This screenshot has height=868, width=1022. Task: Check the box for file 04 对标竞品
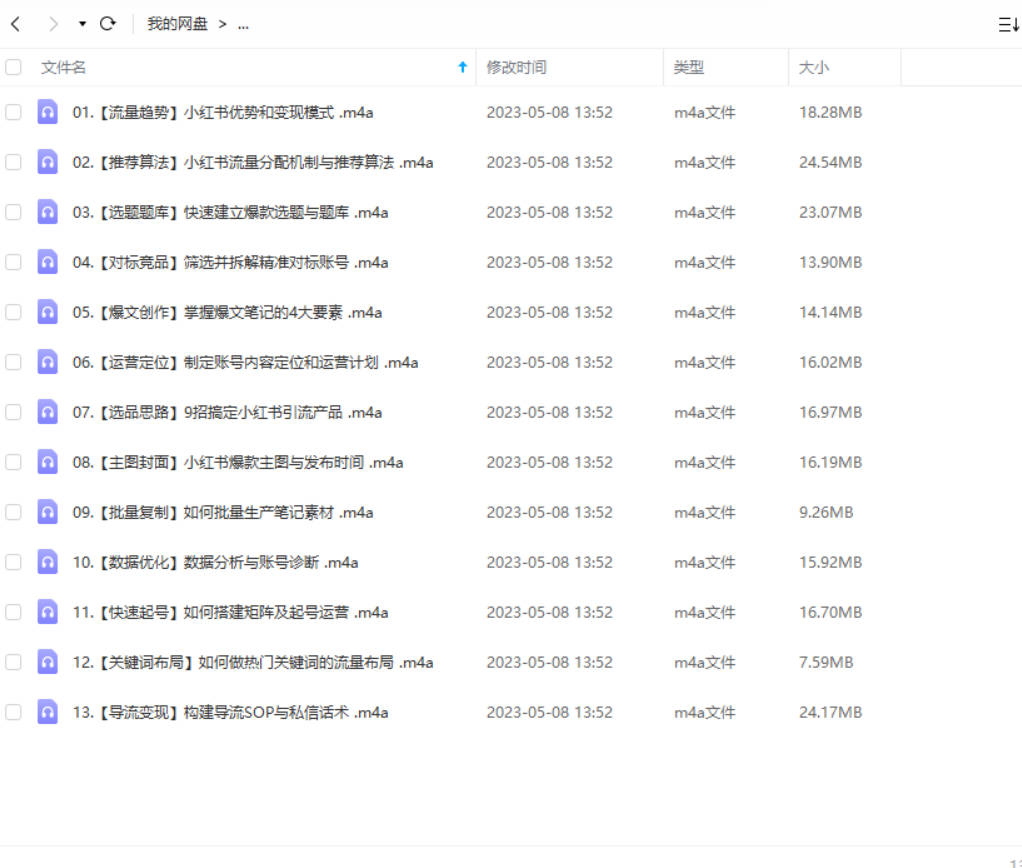coord(13,262)
